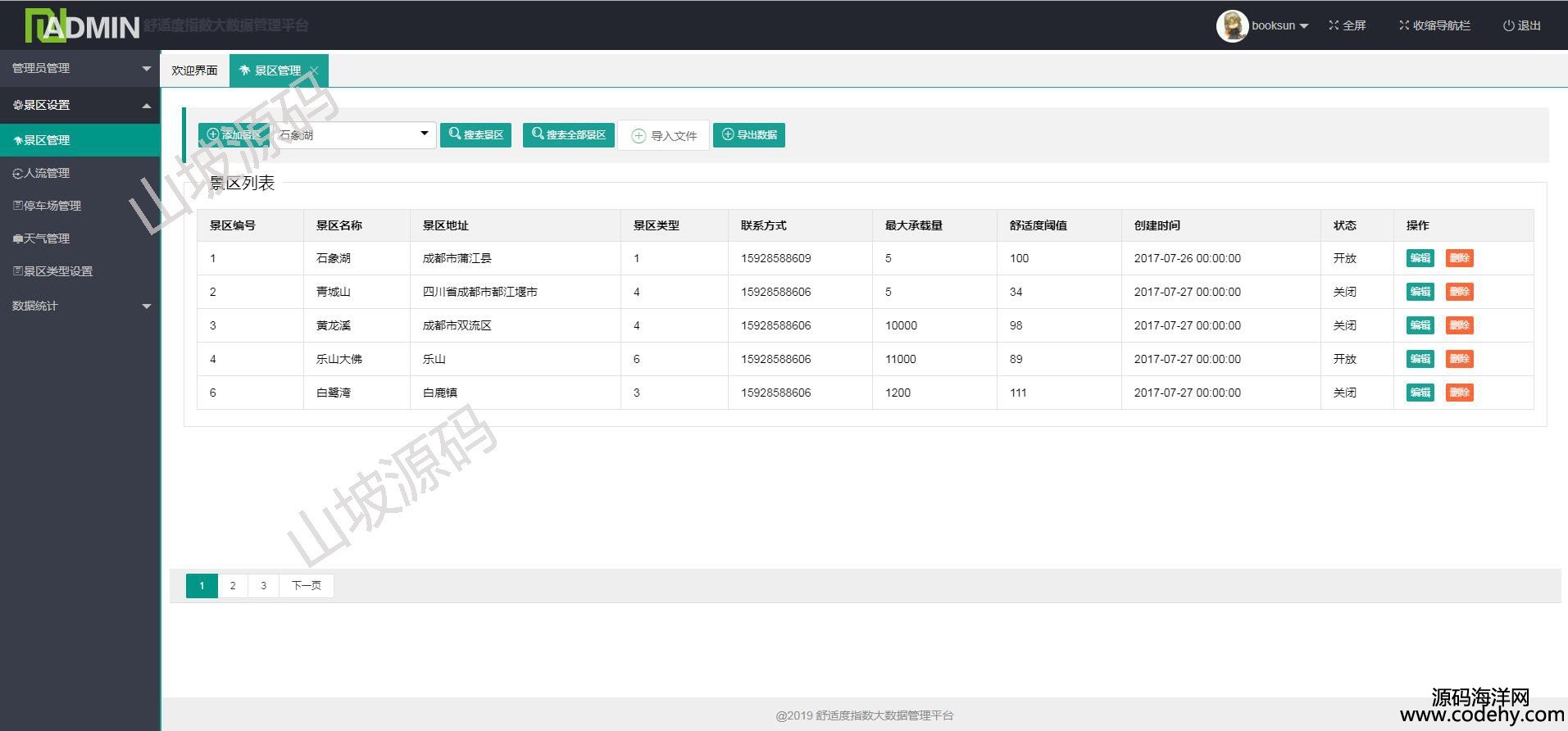1568x731 pixels.
Task: Click the booksun user avatar
Action: (1231, 26)
